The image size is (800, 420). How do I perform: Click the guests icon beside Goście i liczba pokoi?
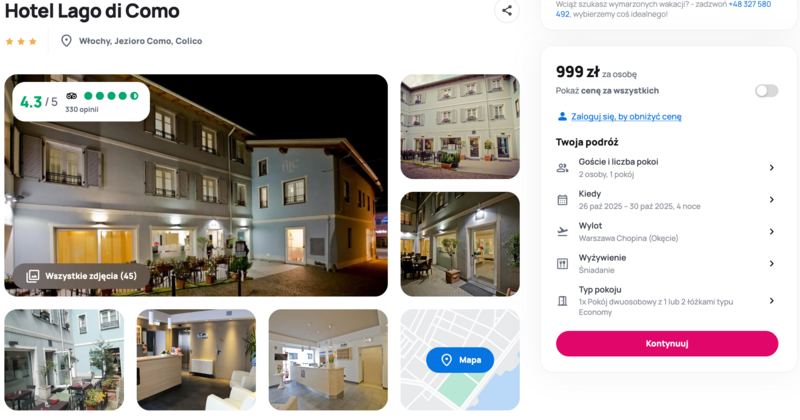[562, 168]
